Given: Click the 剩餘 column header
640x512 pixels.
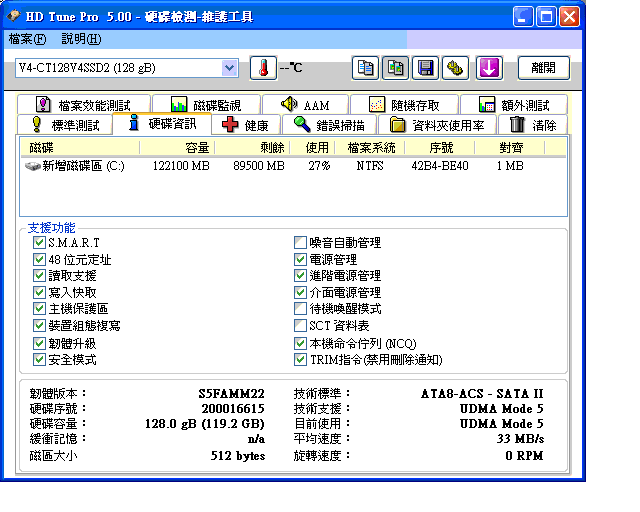Looking at the screenshot, I should tap(252, 147).
